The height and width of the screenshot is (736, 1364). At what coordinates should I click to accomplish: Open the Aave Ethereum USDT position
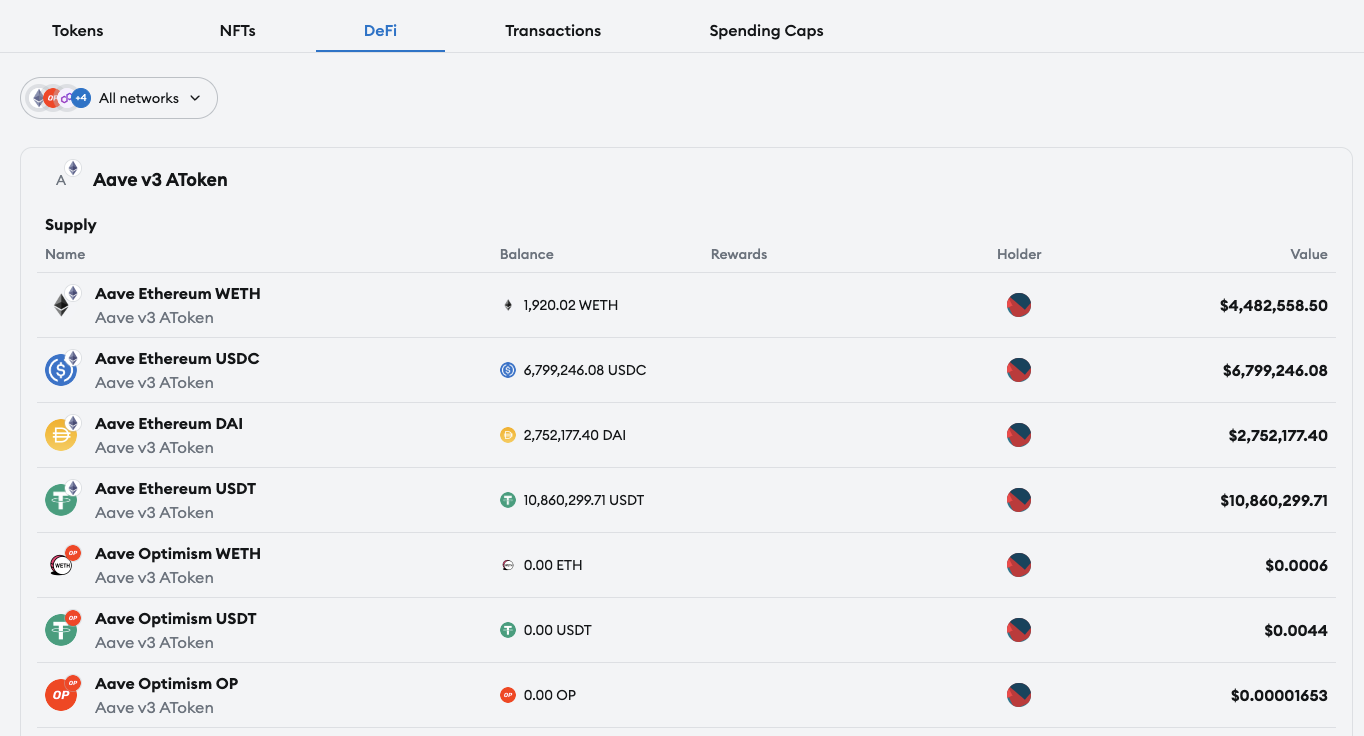tap(686, 500)
